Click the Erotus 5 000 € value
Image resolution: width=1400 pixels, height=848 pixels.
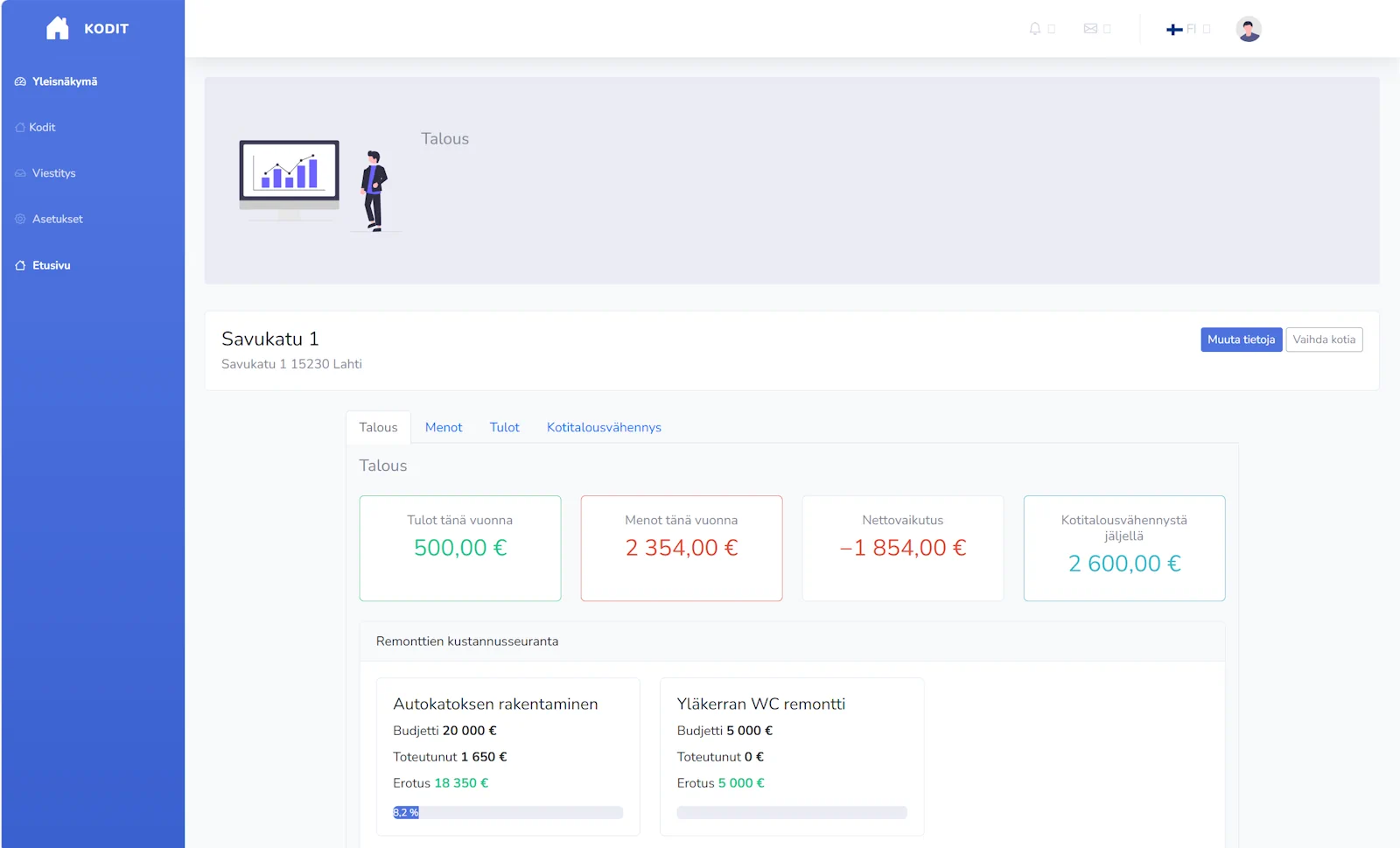741,783
